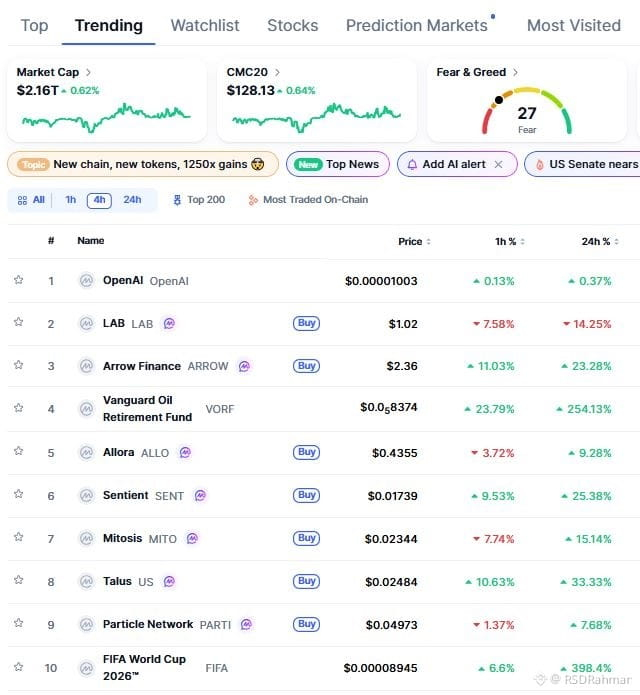Click the purple badge beside ALLO
This screenshot has width=640, height=695.
185,453
